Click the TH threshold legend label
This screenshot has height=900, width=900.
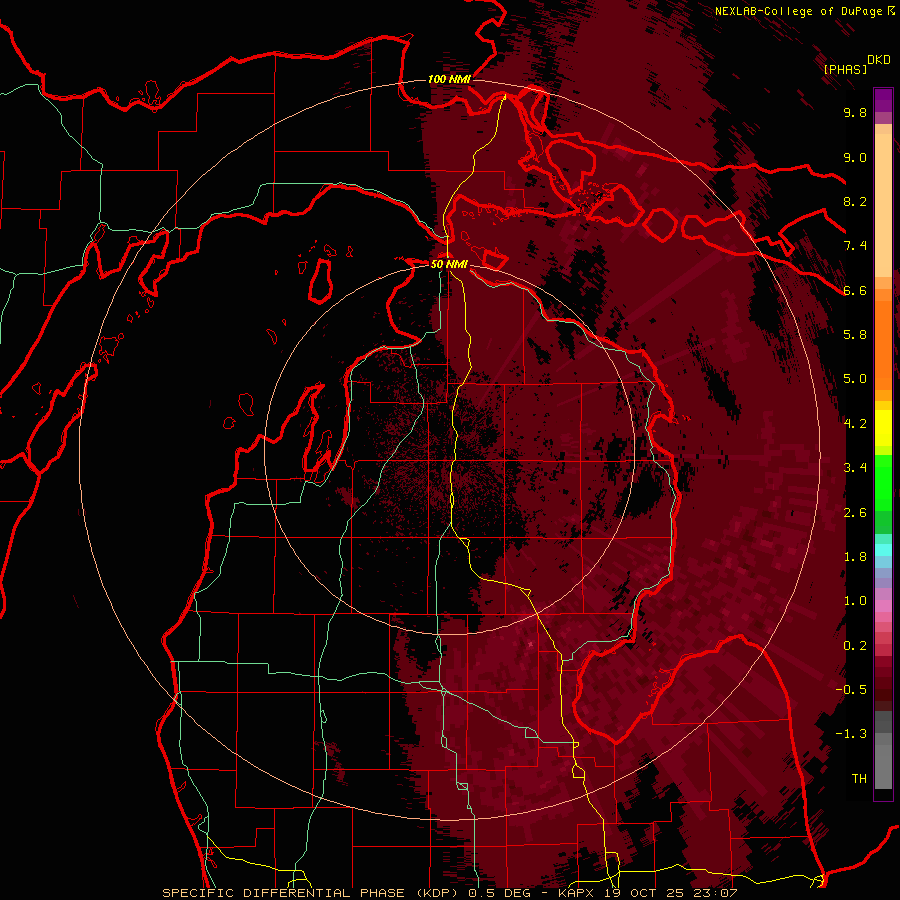point(859,779)
